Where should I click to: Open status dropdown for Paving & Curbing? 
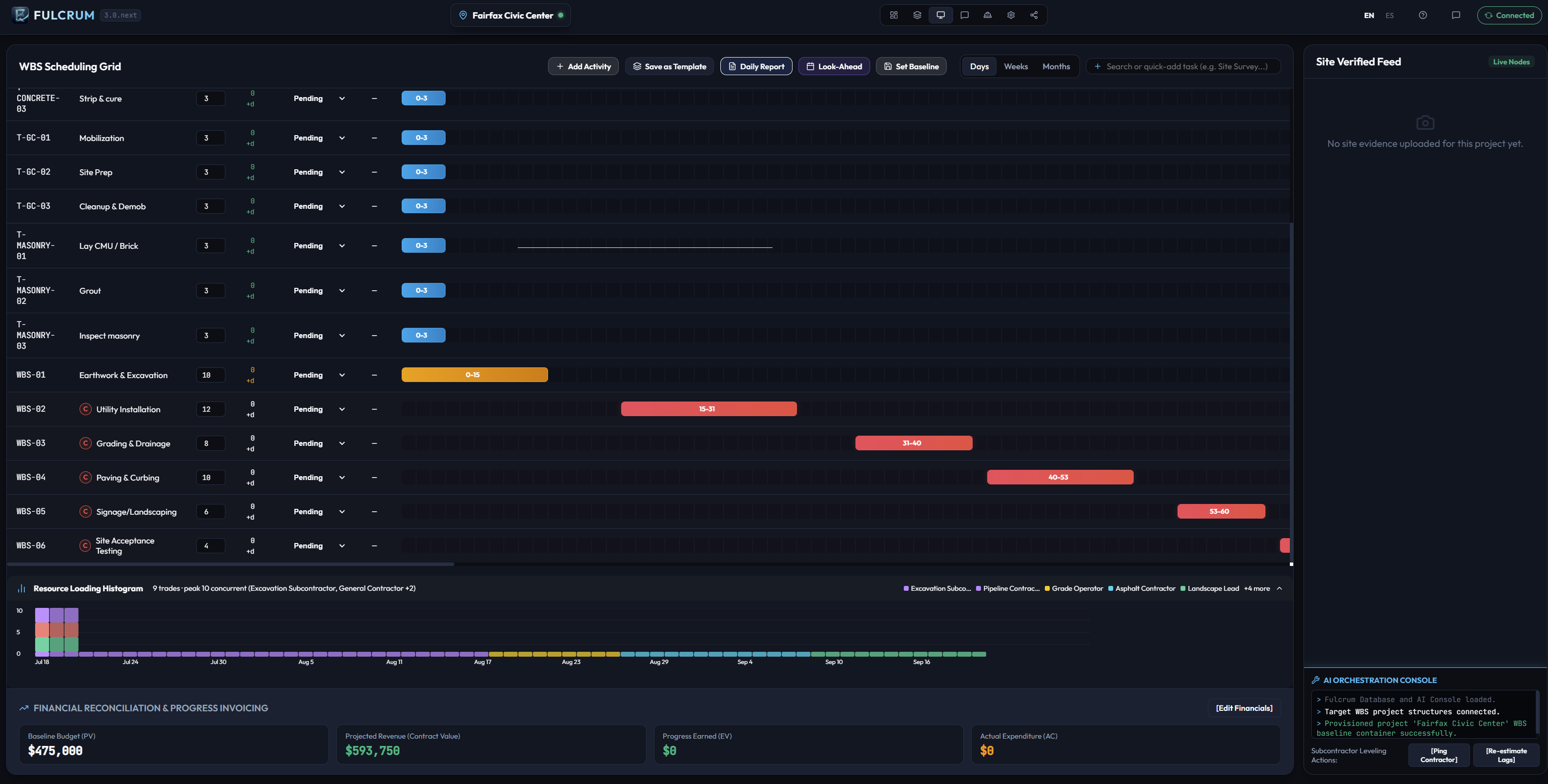pos(319,478)
